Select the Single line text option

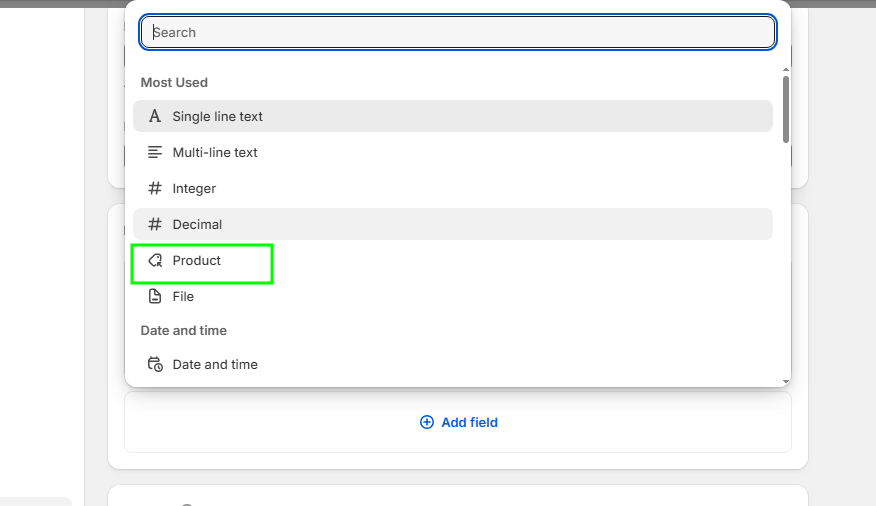click(x=217, y=116)
